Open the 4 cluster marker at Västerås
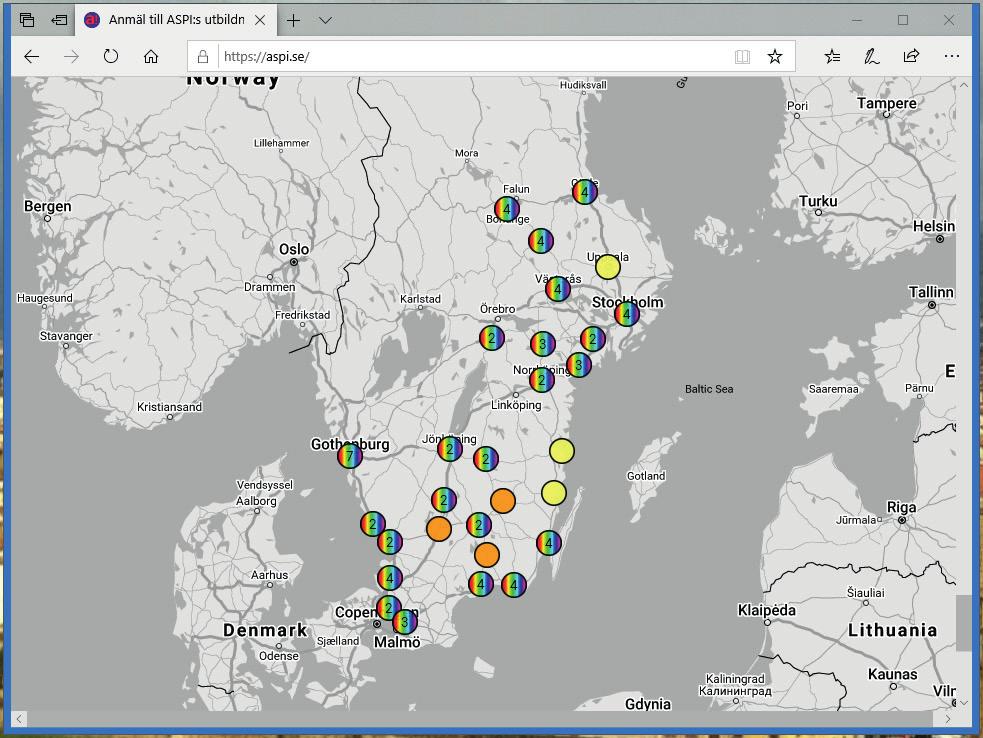The height and width of the screenshot is (738, 983). click(557, 289)
